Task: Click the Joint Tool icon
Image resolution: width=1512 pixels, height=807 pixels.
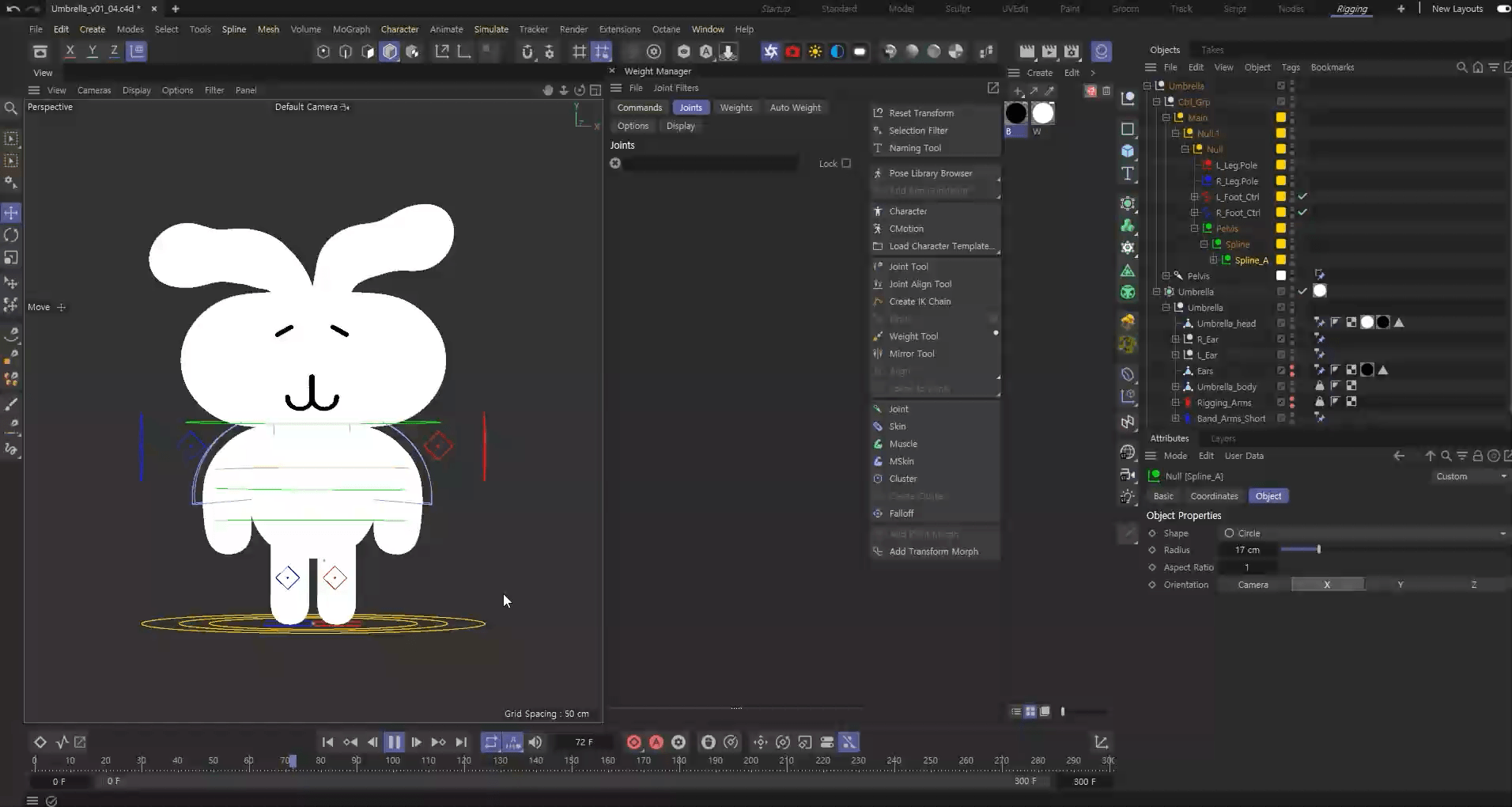Action: pyautogui.click(x=878, y=267)
